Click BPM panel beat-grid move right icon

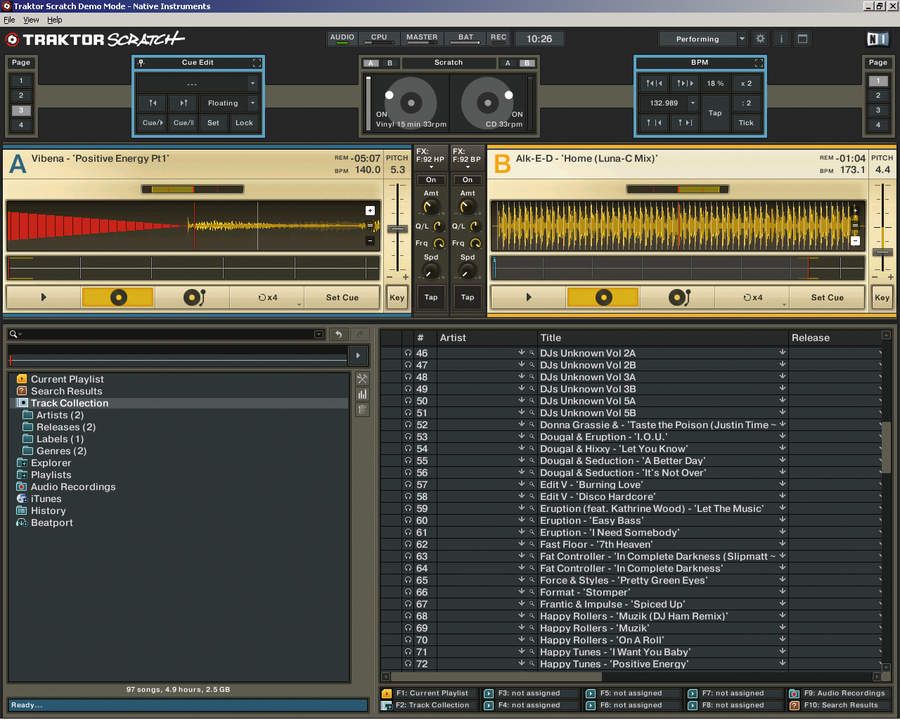685,83
